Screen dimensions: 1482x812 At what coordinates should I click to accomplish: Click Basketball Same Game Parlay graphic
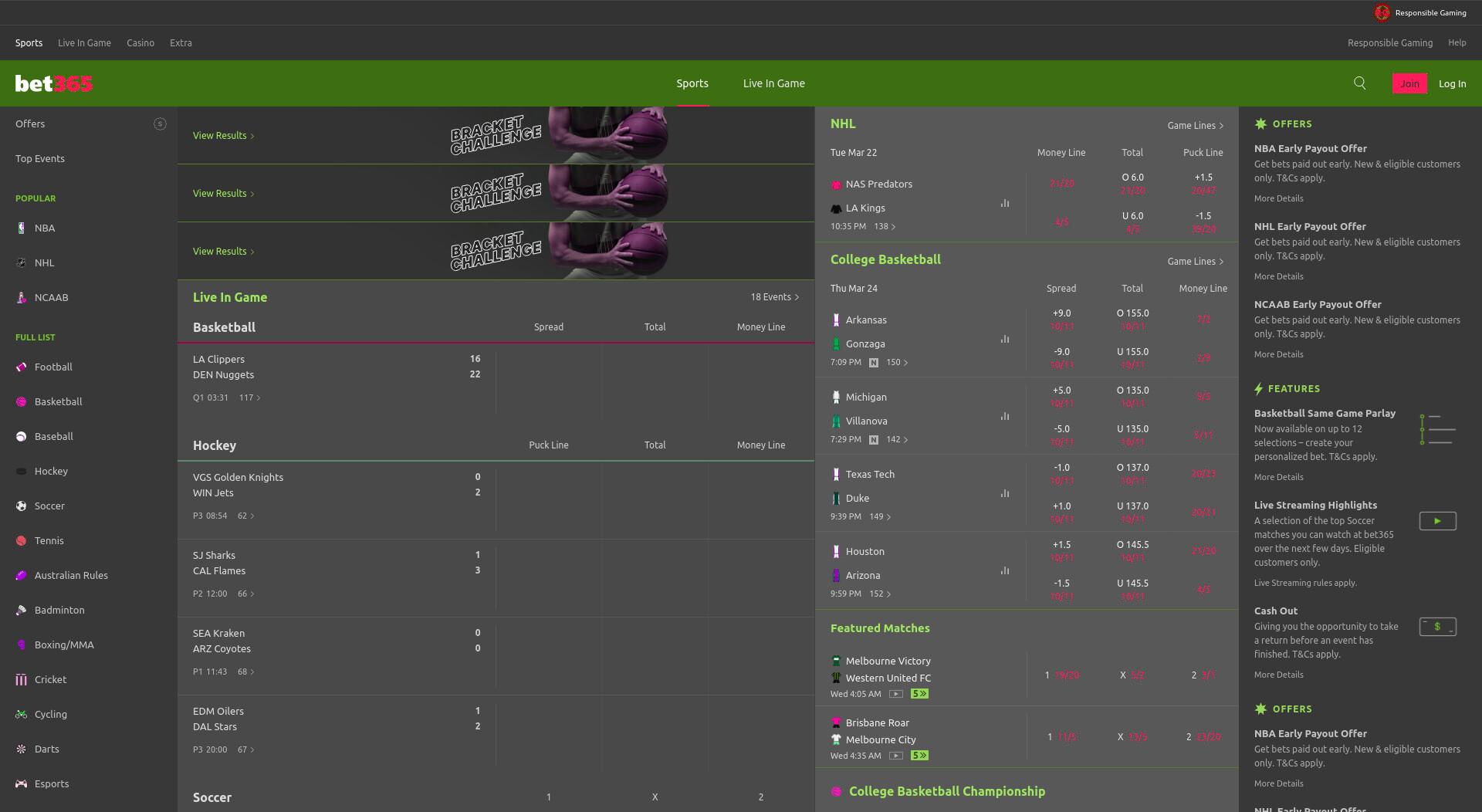tap(1437, 429)
